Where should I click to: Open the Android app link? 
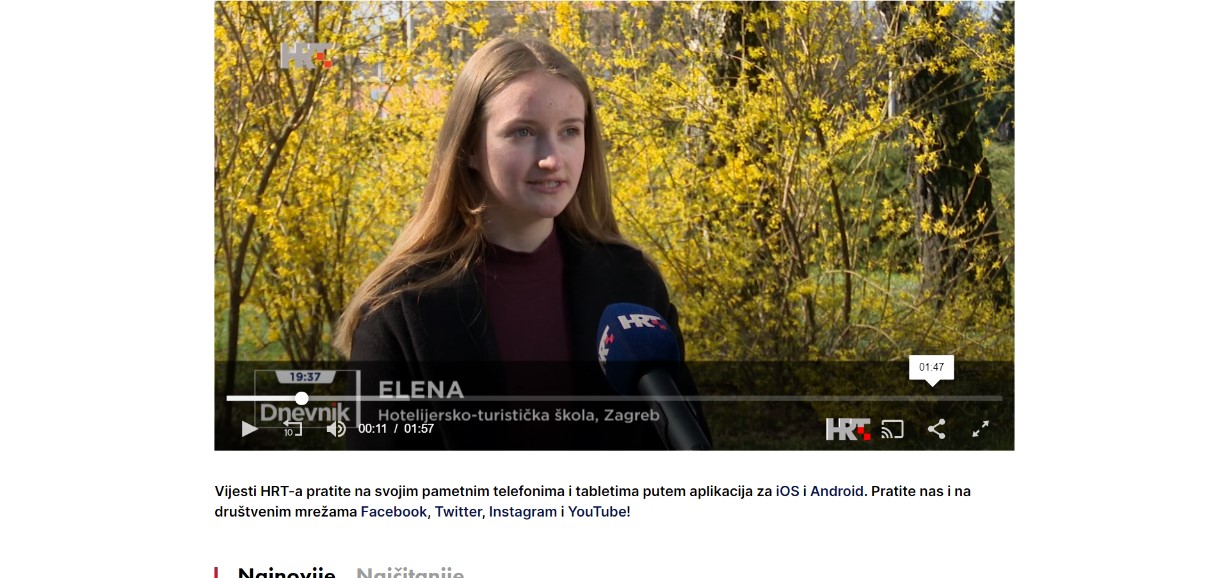(x=837, y=491)
